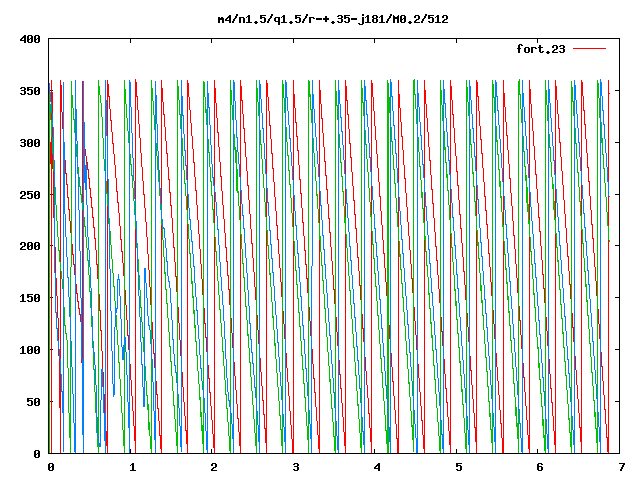Click the red legend line sample
This screenshot has height=480, width=640.
click(589, 49)
